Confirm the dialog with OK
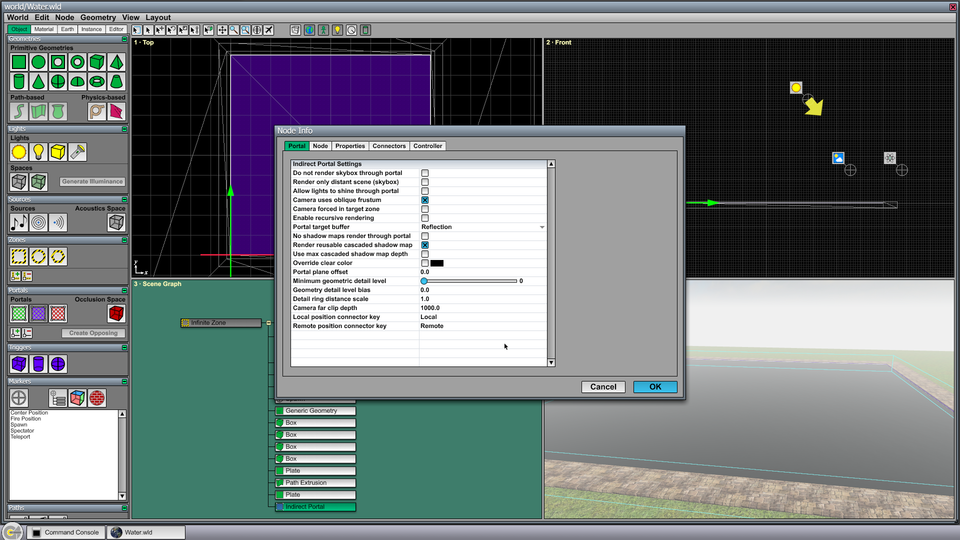This screenshot has height=540, width=960. (x=655, y=387)
